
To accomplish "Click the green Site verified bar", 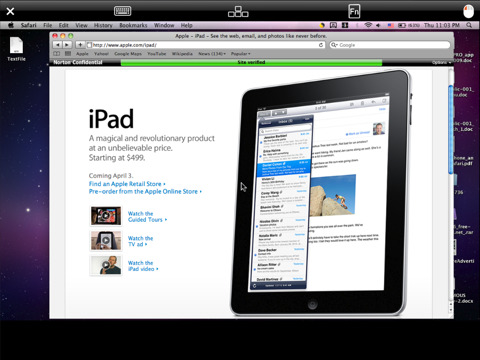I will (251, 62).
